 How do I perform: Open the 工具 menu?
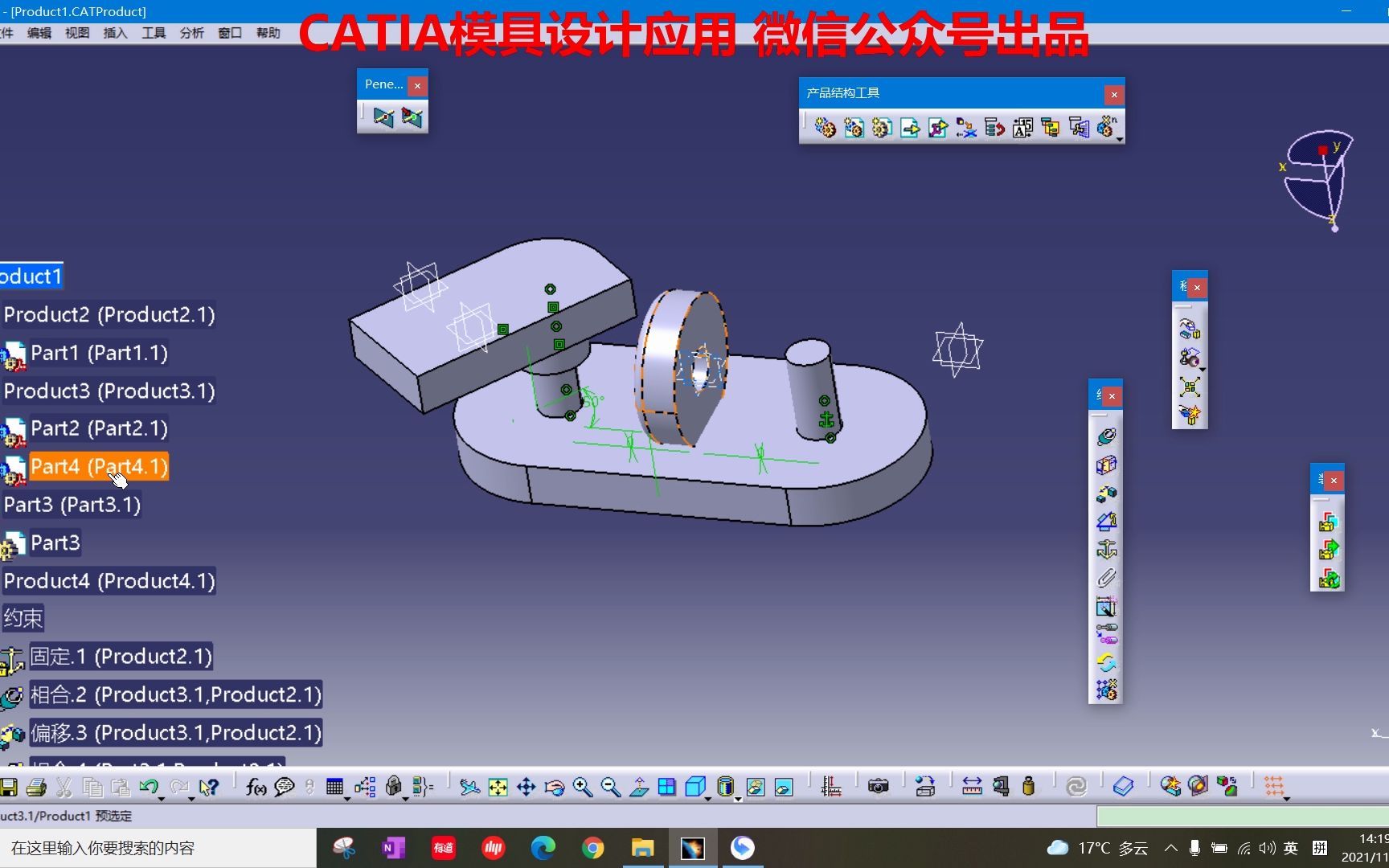(154, 33)
